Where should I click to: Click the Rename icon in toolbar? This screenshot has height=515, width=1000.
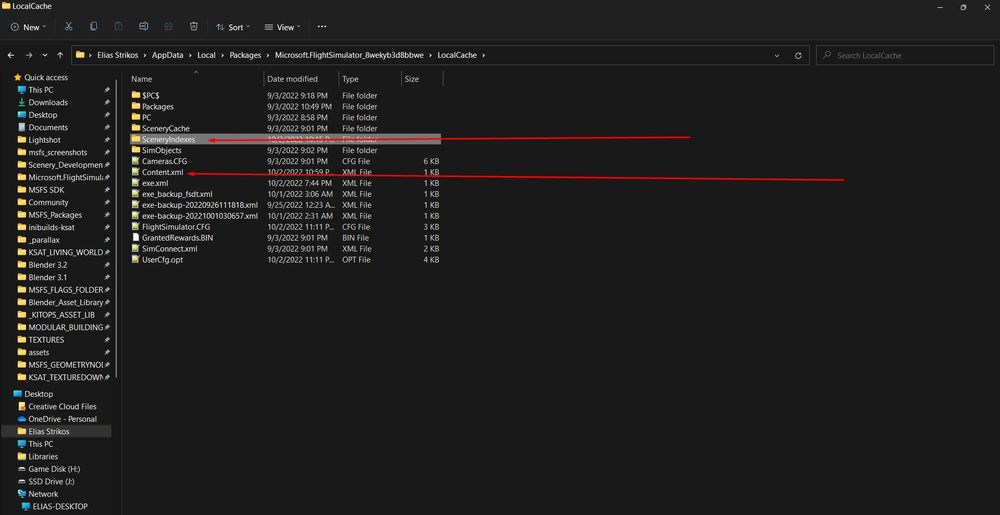[x=144, y=27]
